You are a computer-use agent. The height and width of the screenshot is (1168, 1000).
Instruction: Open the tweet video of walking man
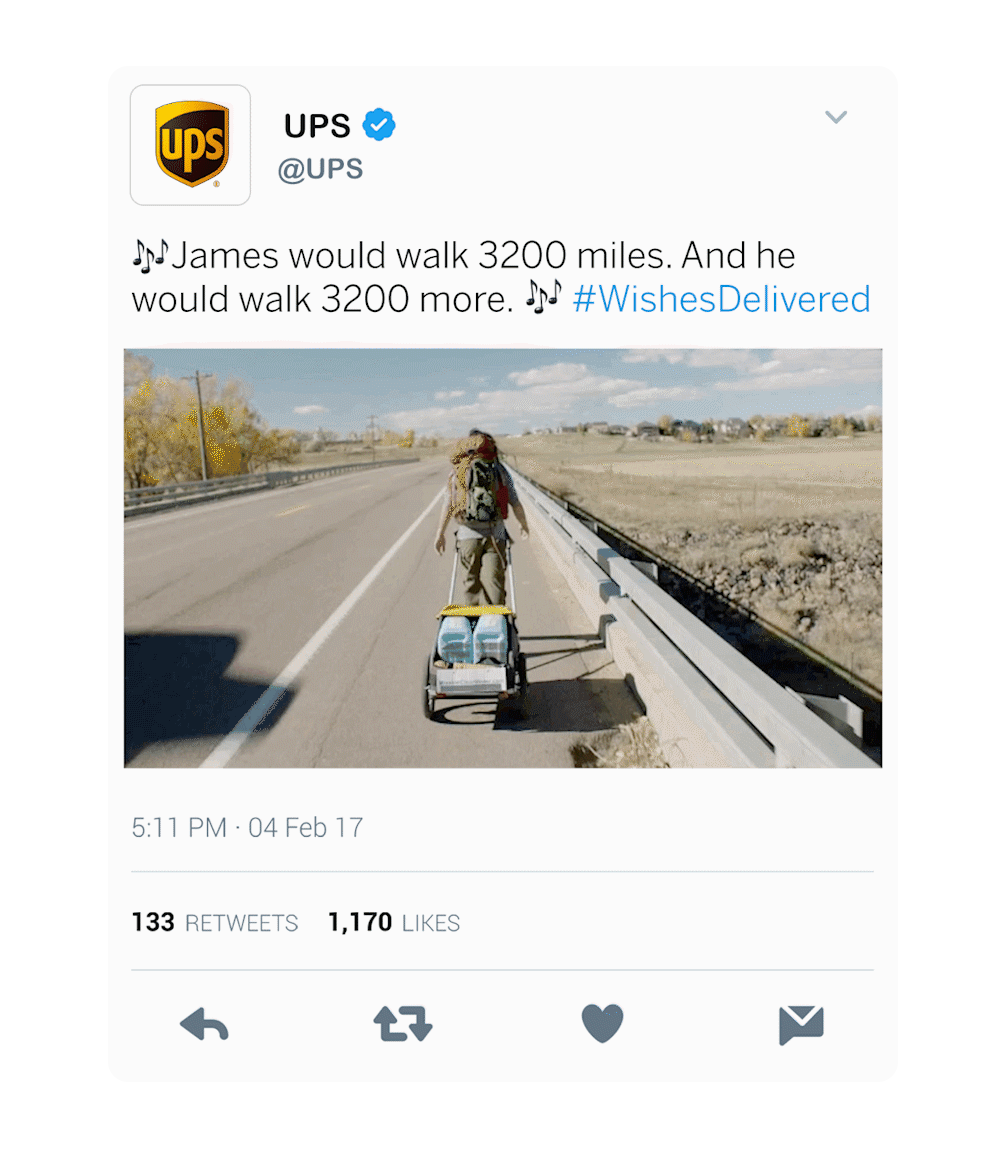pos(503,558)
